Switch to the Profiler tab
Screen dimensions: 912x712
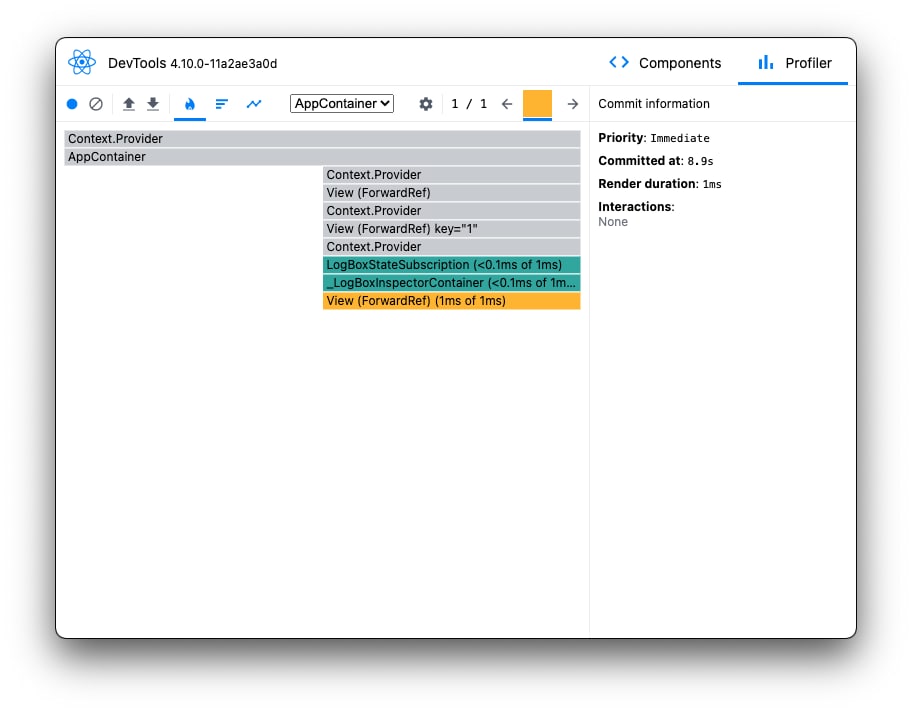[x=795, y=63]
